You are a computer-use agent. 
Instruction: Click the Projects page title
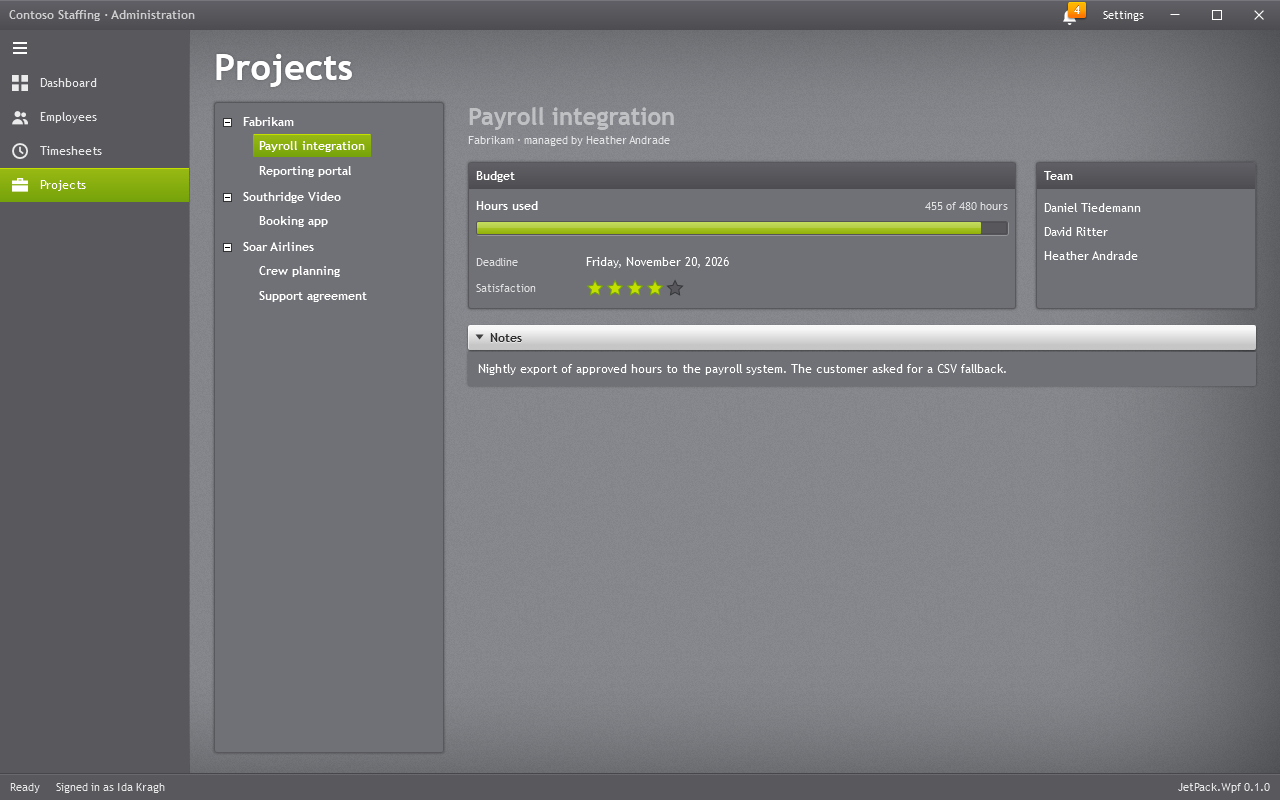pos(283,68)
